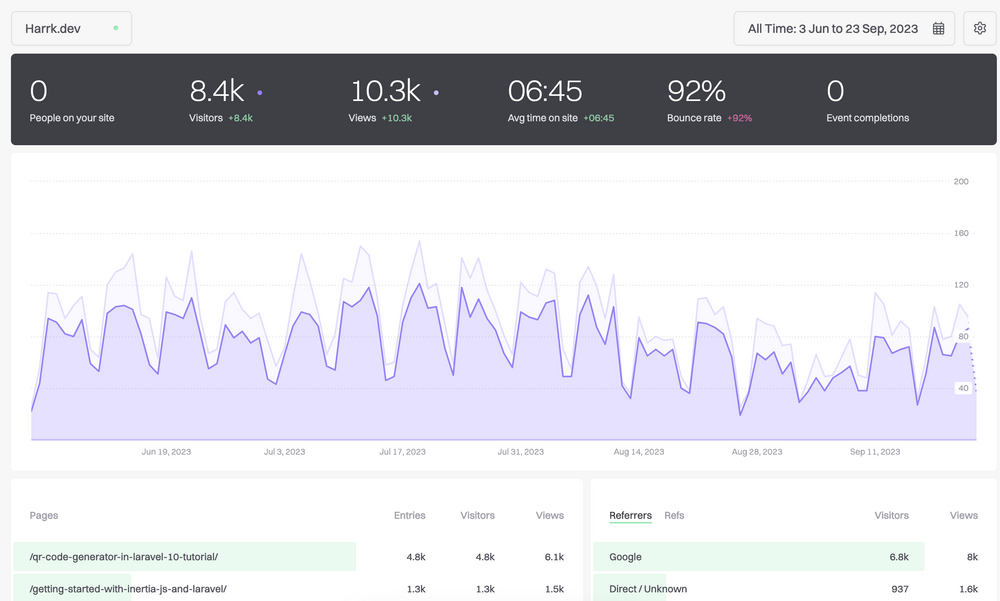Sort pages by the Entries column

coord(409,515)
